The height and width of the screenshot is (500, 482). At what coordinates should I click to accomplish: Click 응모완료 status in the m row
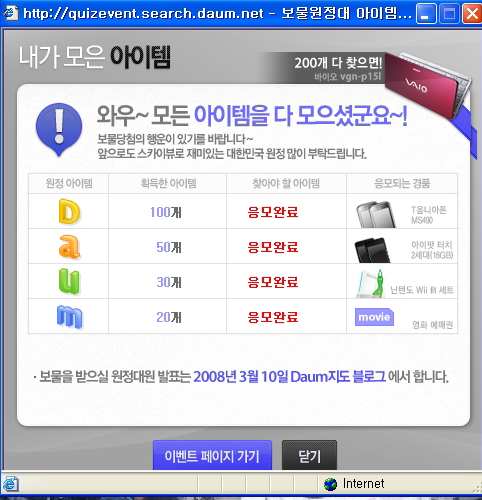[x=273, y=317]
